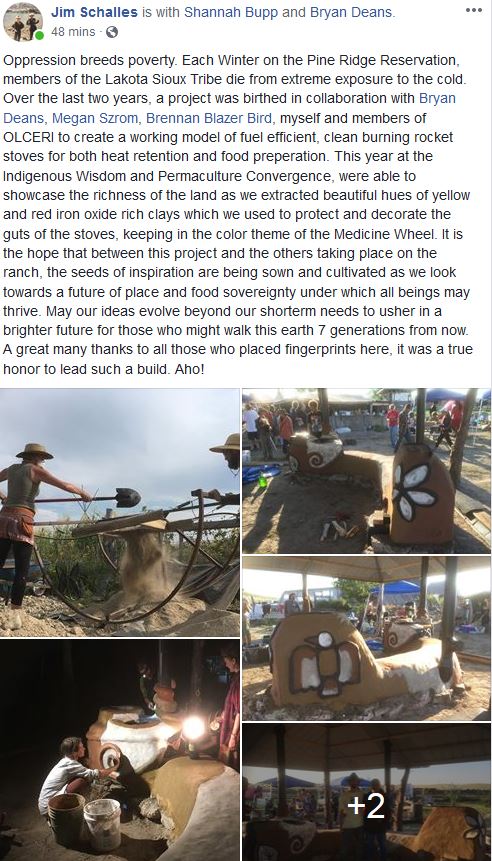This screenshot has height=861, width=492.
Task: Open nighttime photo of man plastering stove
Action: pyautogui.click(x=120, y=750)
